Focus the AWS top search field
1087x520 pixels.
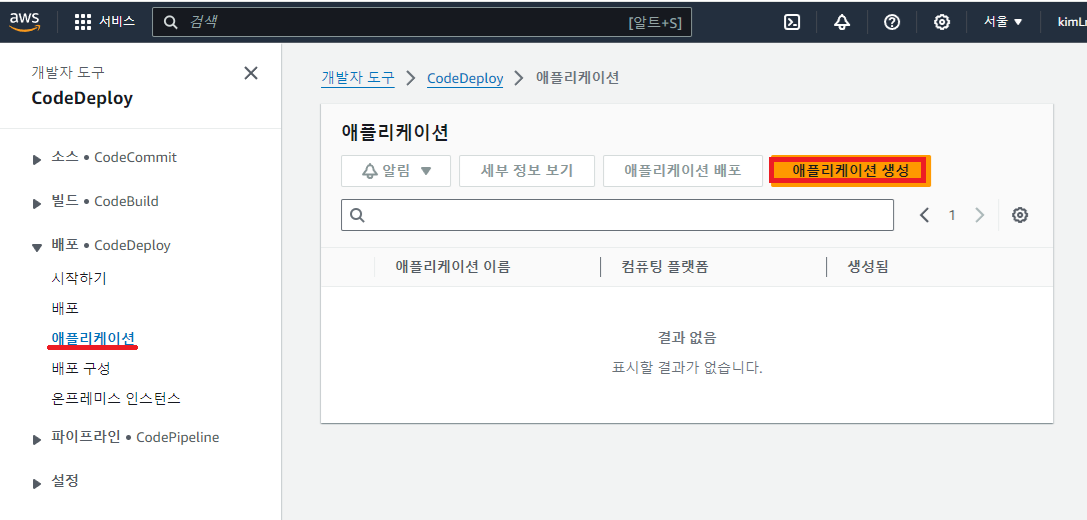click(x=421, y=22)
